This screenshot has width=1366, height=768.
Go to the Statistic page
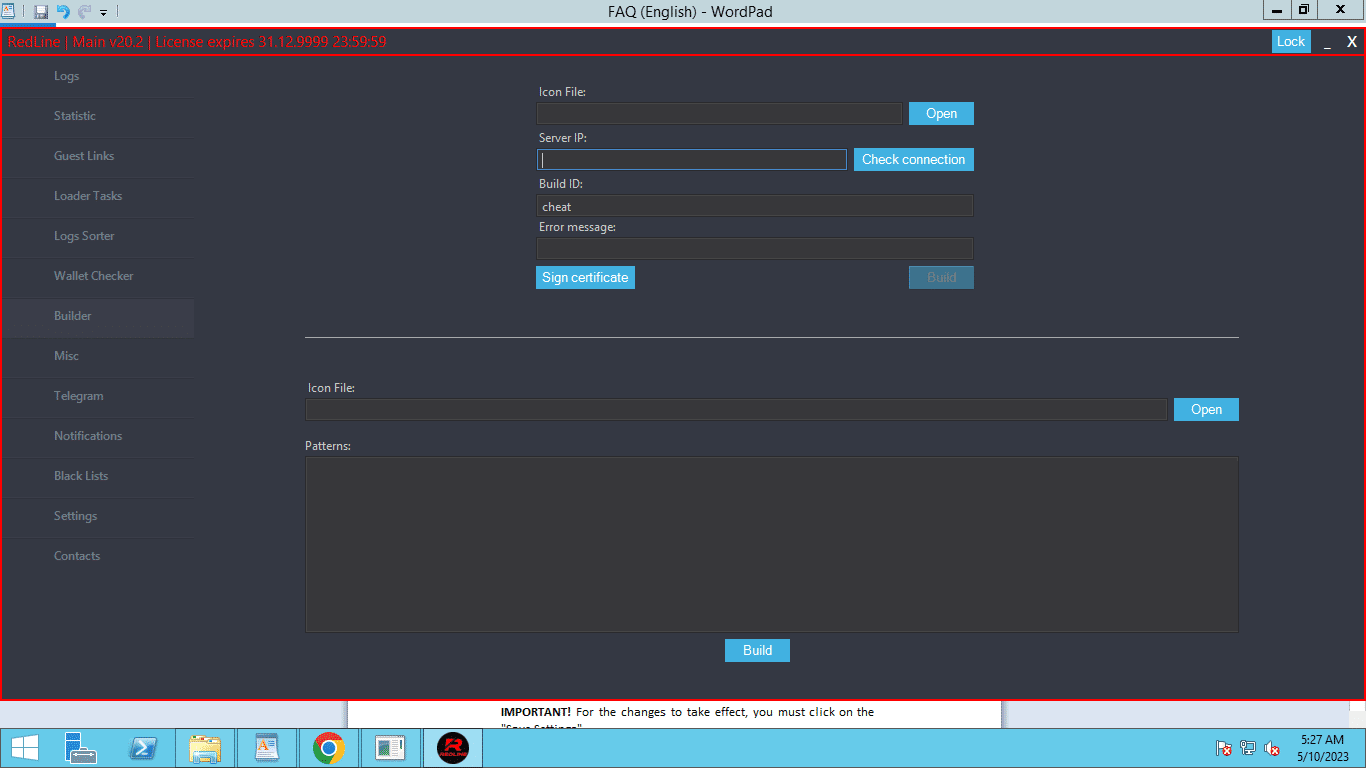point(97,116)
